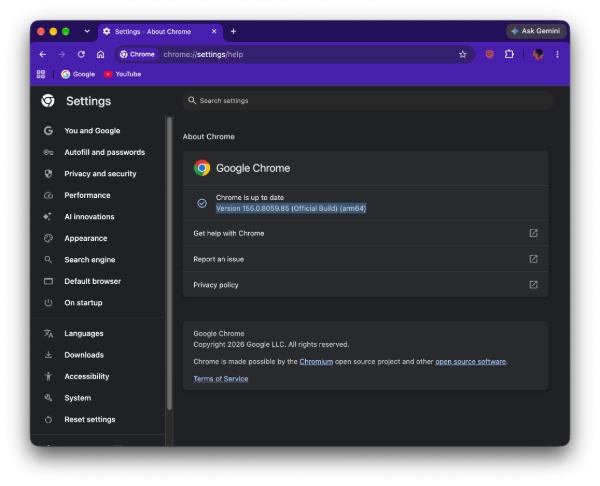Select the Settings - About Chrome tab
The image size is (600, 486).
pyautogui.click(x=160, y=32)
